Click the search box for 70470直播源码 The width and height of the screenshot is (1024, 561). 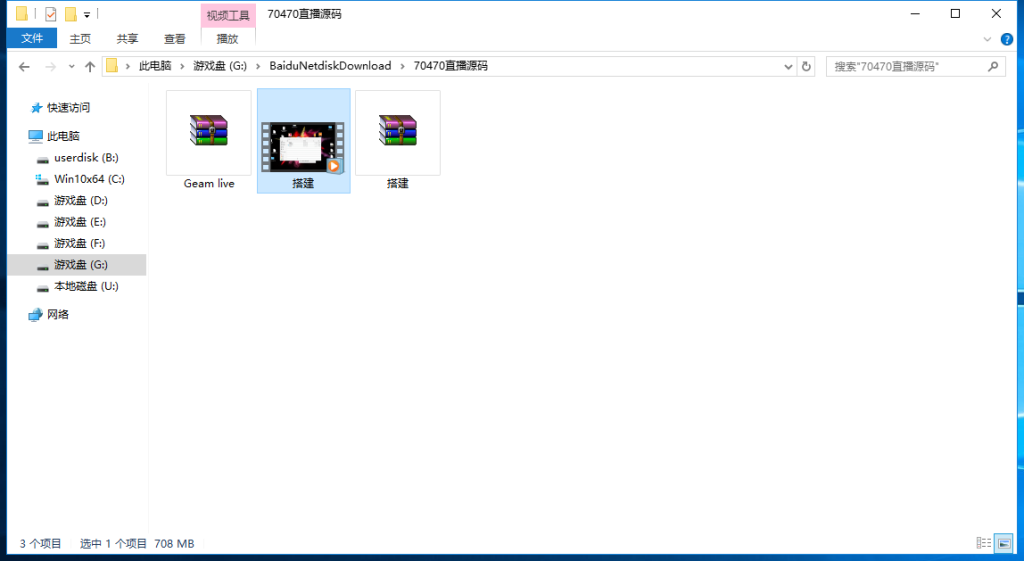tap(916, 67)
